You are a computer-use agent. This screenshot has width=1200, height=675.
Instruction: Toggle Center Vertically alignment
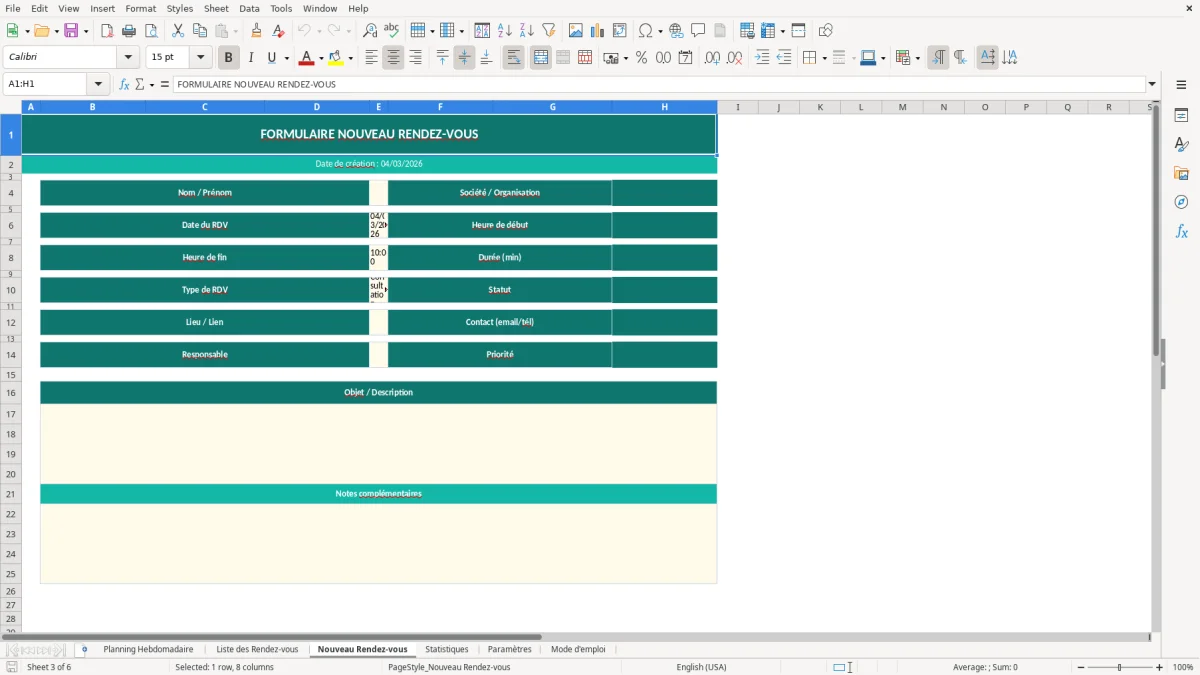click(464, 58)
